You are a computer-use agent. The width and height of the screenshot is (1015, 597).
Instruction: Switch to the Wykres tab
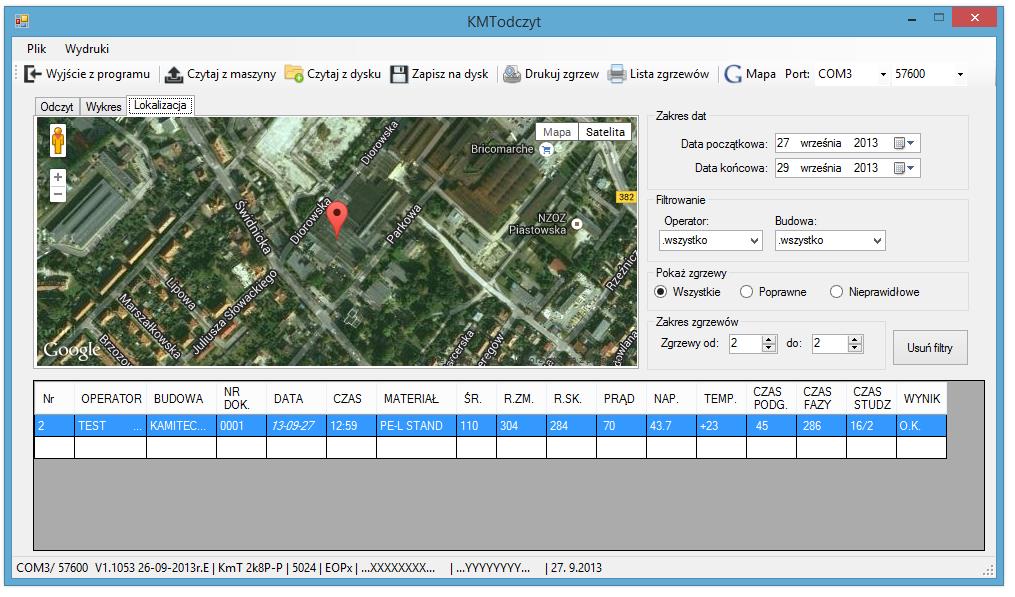coord(104,107)
